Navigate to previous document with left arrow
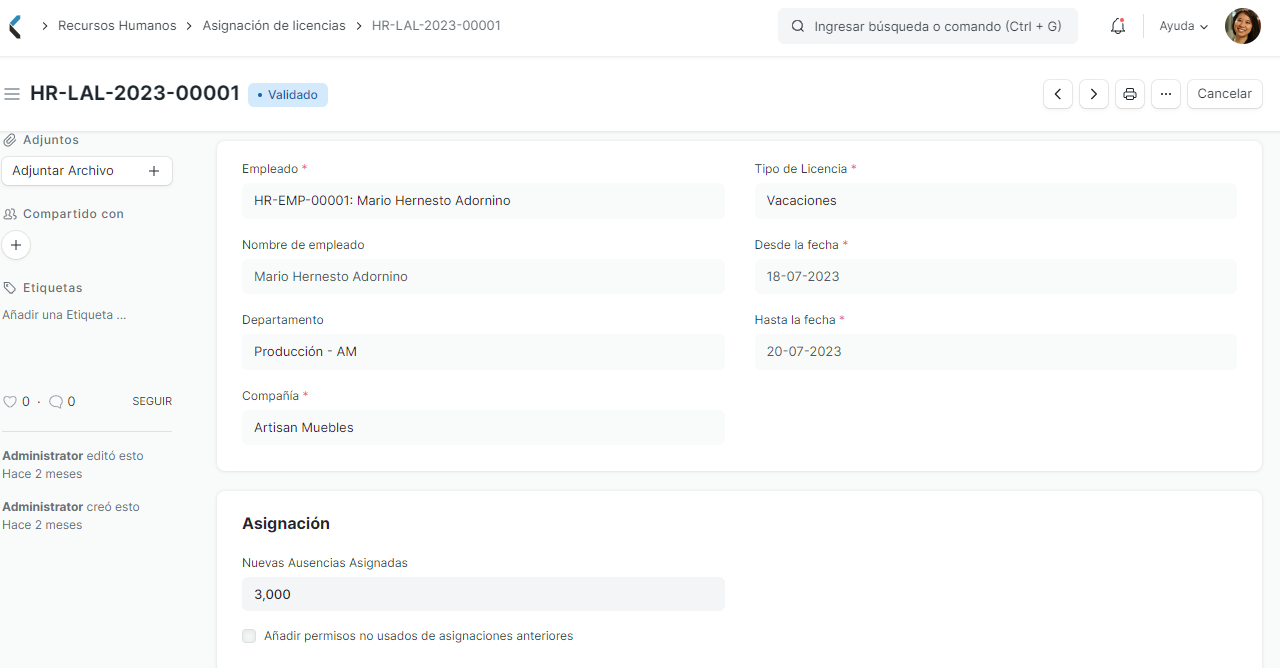The image size is (1280, 668). 1057,93
